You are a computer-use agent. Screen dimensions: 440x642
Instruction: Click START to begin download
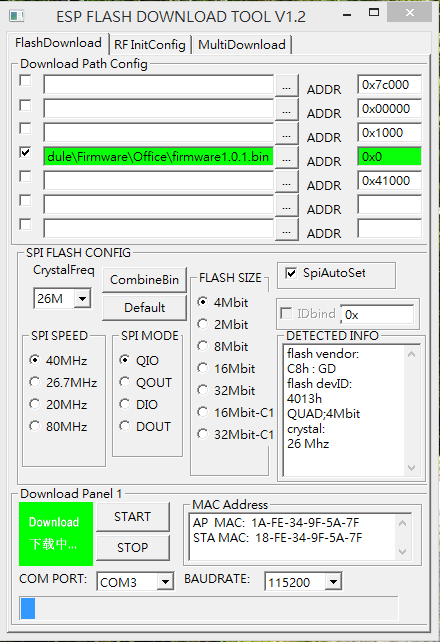tap(133, 517)
